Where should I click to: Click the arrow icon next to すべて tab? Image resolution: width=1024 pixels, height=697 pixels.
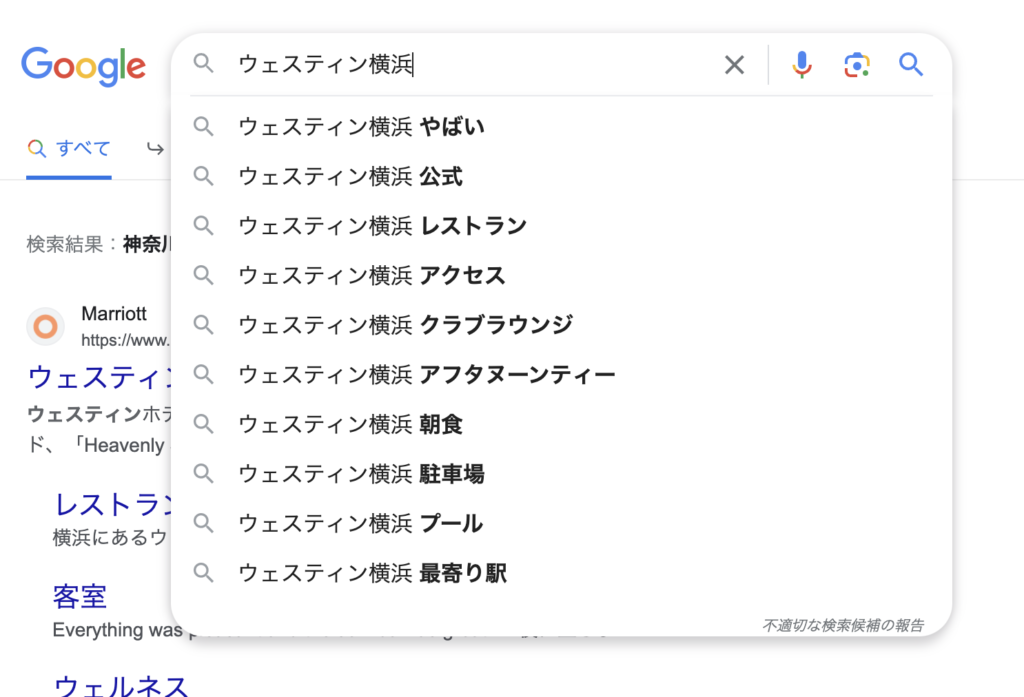coord(155,149)
